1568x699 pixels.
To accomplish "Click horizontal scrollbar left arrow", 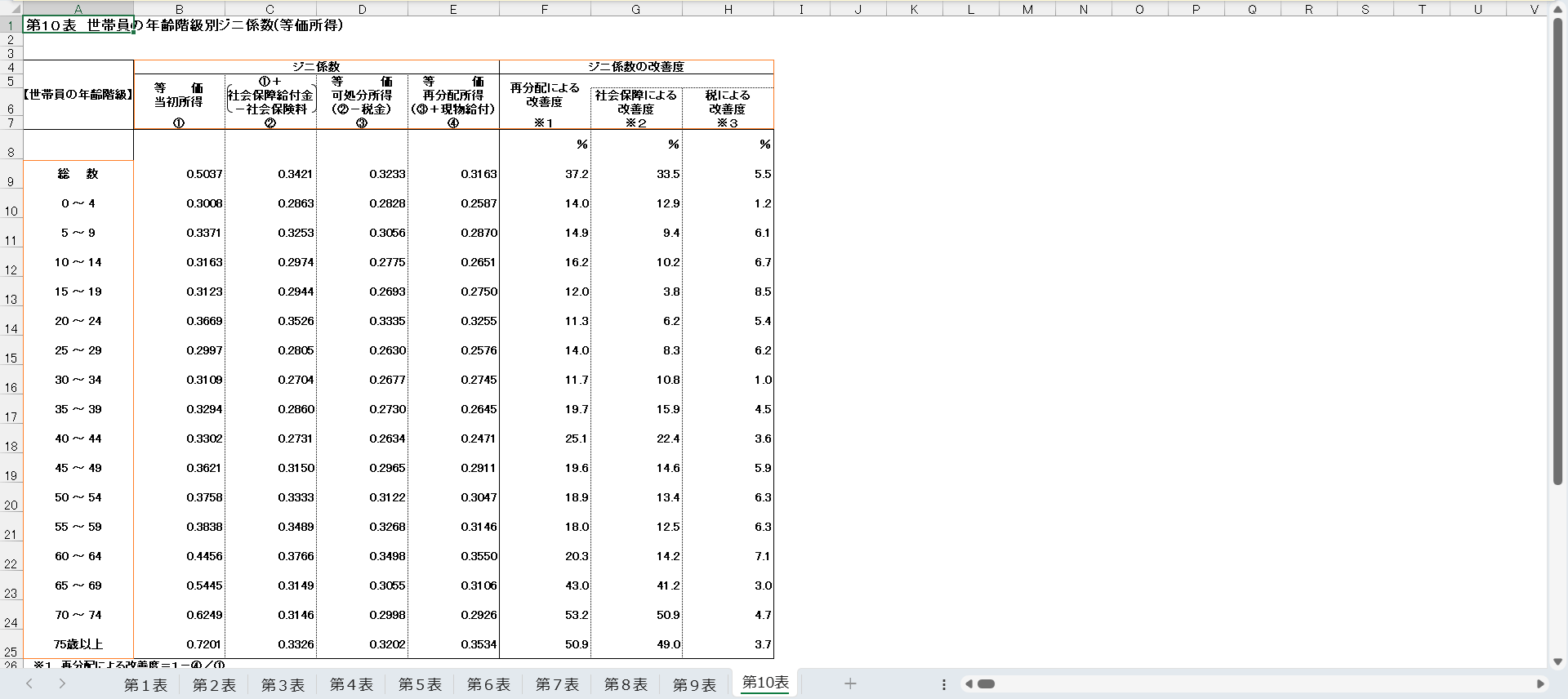I will 969,684.
